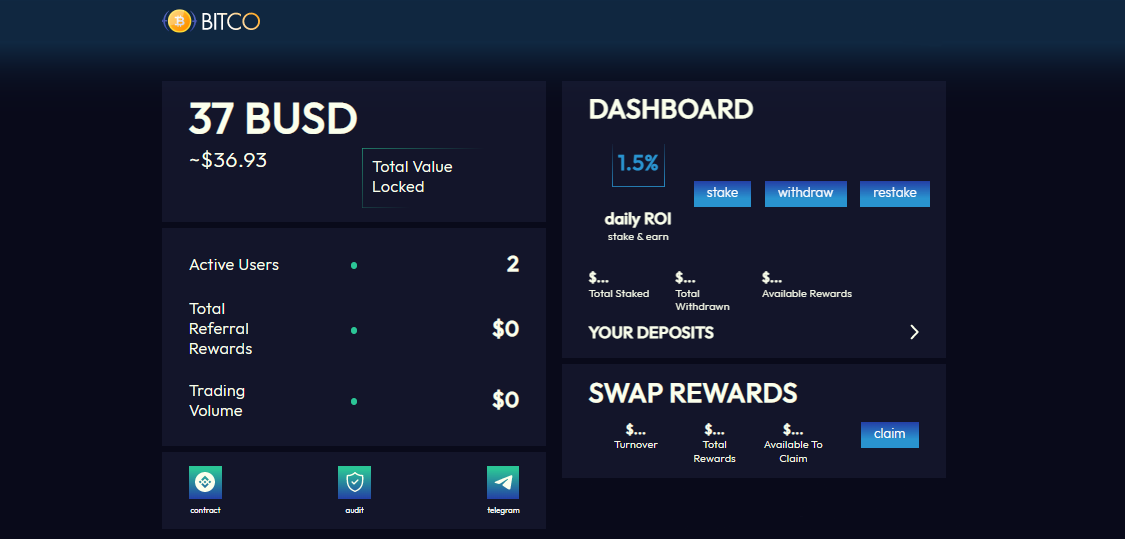The width and height of the screenshot is (1125, 539).
Task: Click the Total Referral Rewards label
Action: pos(220,329)
